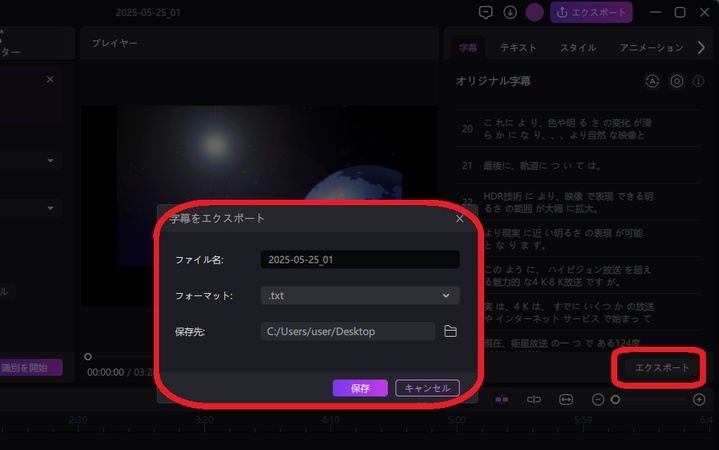This screenshot has height=450, width=719.
Task: Click the timeline ruler at 2:30
Action: click(x=78, y=420)
